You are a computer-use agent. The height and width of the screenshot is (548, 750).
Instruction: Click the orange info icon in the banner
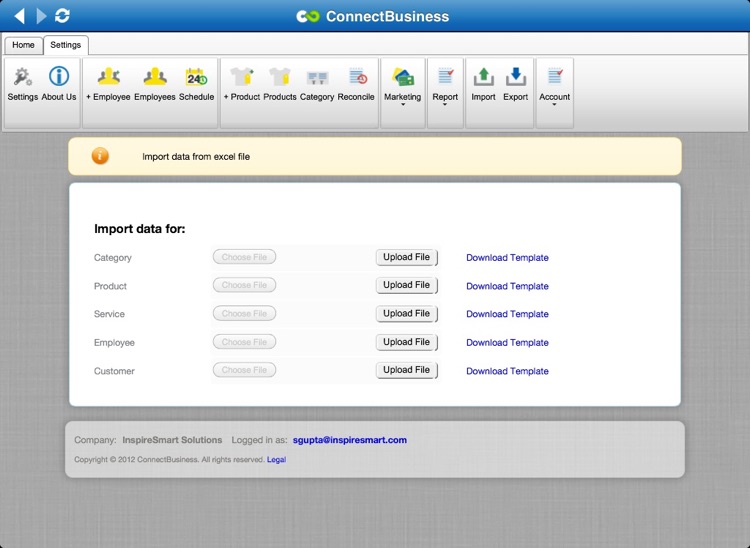click(x=100, y=156)
